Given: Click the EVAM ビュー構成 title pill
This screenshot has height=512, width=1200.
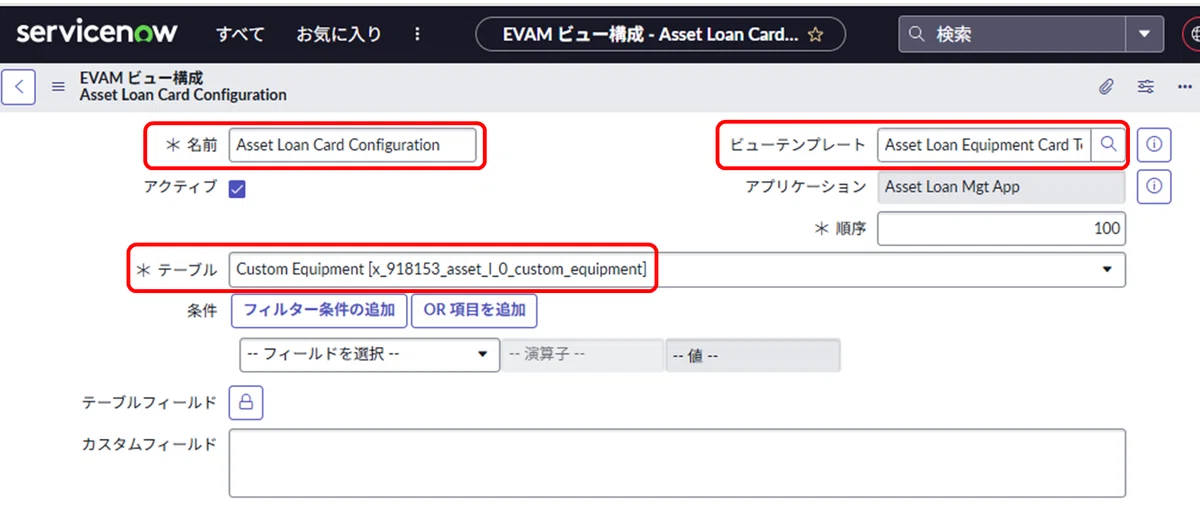Looking at the screenshot, I should point(660,34).
